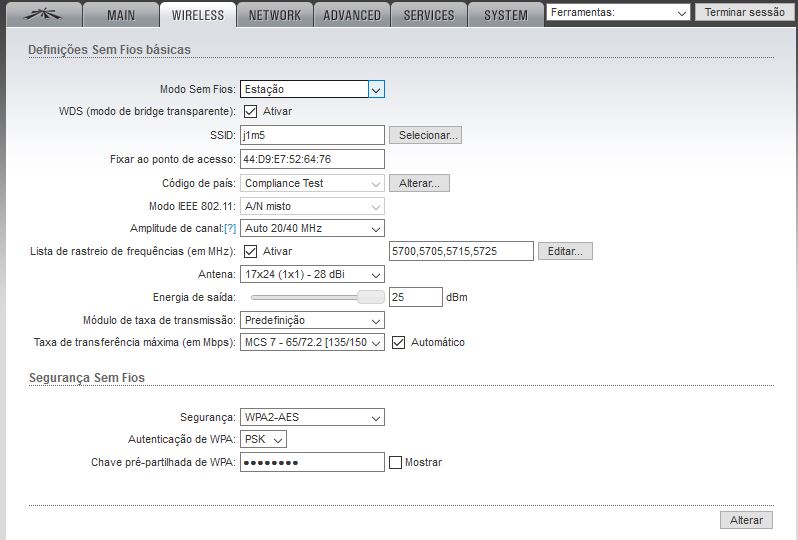This screenshot has height=540, width=798.
Task: Open the Antena dropdown
Action: click(x=312, y=274)
